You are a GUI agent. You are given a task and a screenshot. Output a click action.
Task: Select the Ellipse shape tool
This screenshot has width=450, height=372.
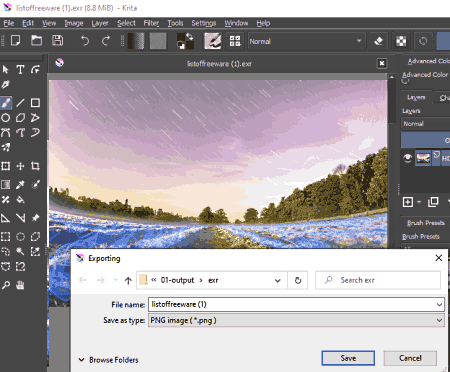coord(5,118)
